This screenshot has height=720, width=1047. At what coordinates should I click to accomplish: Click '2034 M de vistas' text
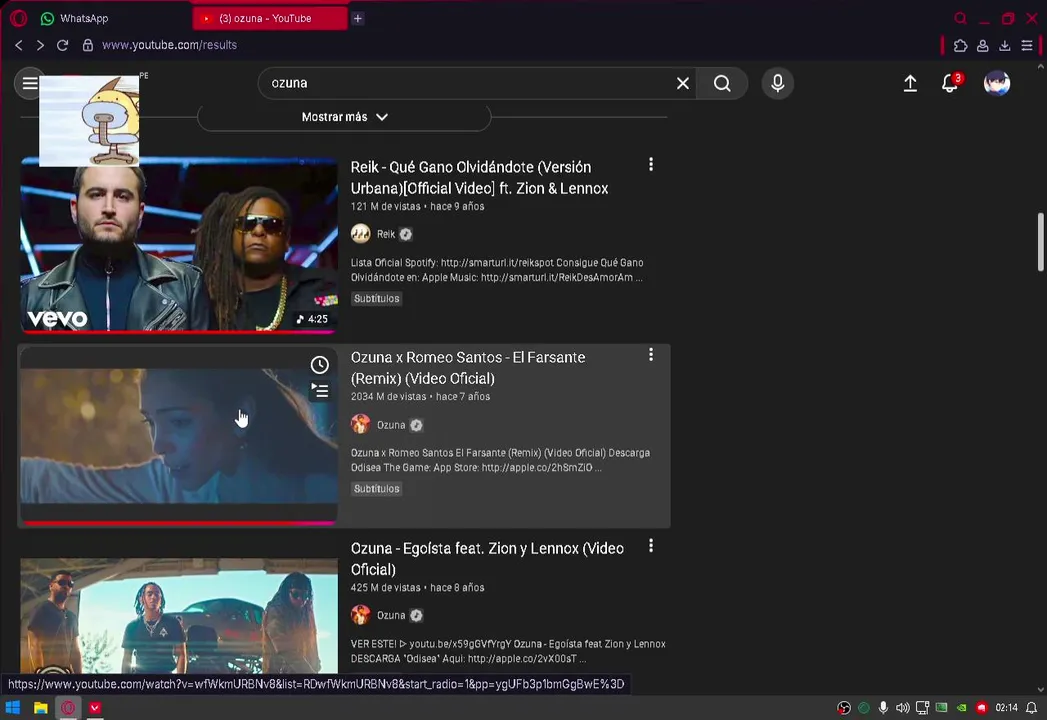(388, 397)
